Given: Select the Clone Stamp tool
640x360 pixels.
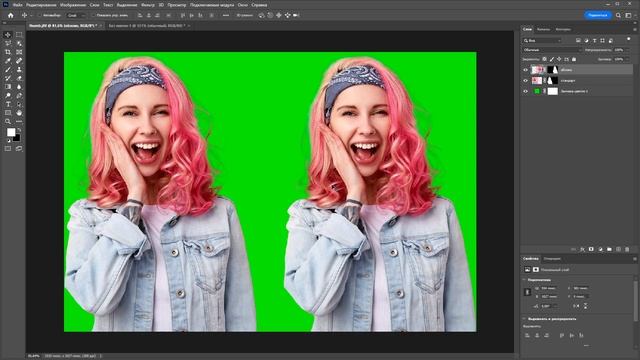Looking at the screenshot, I should click(19, 69).
